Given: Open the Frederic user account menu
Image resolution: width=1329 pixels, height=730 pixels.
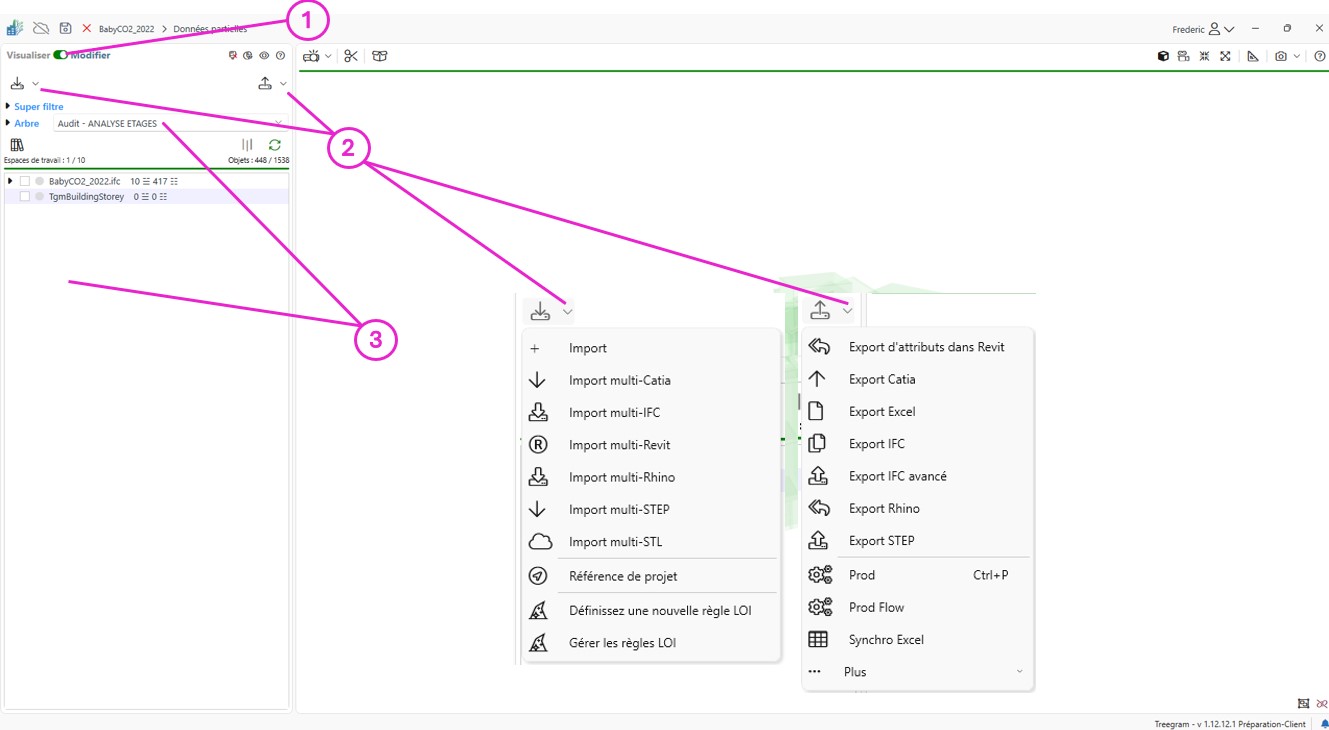Looking at the screenshot, I should tap(1206, 29).
